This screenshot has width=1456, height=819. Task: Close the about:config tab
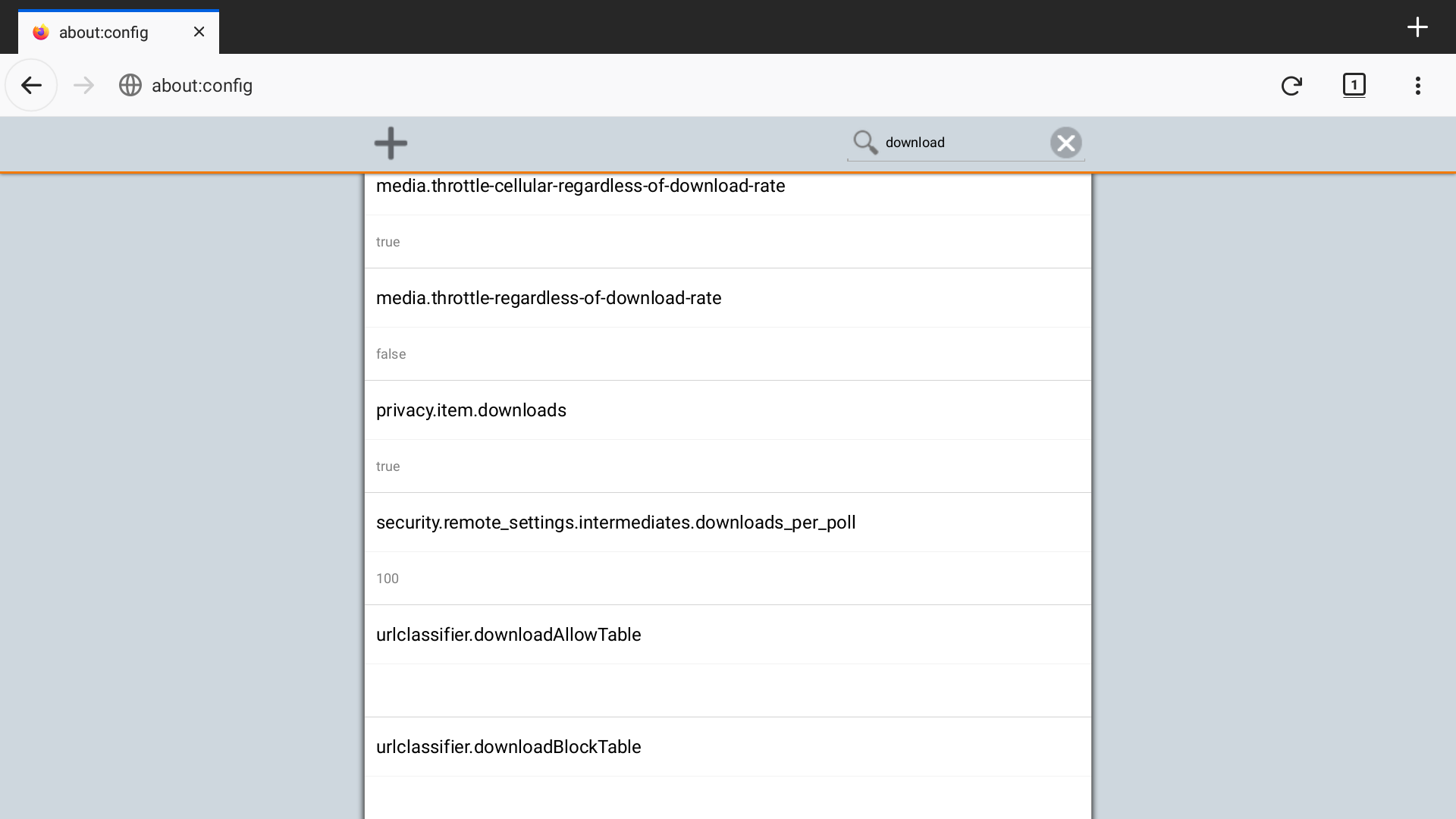199,32
